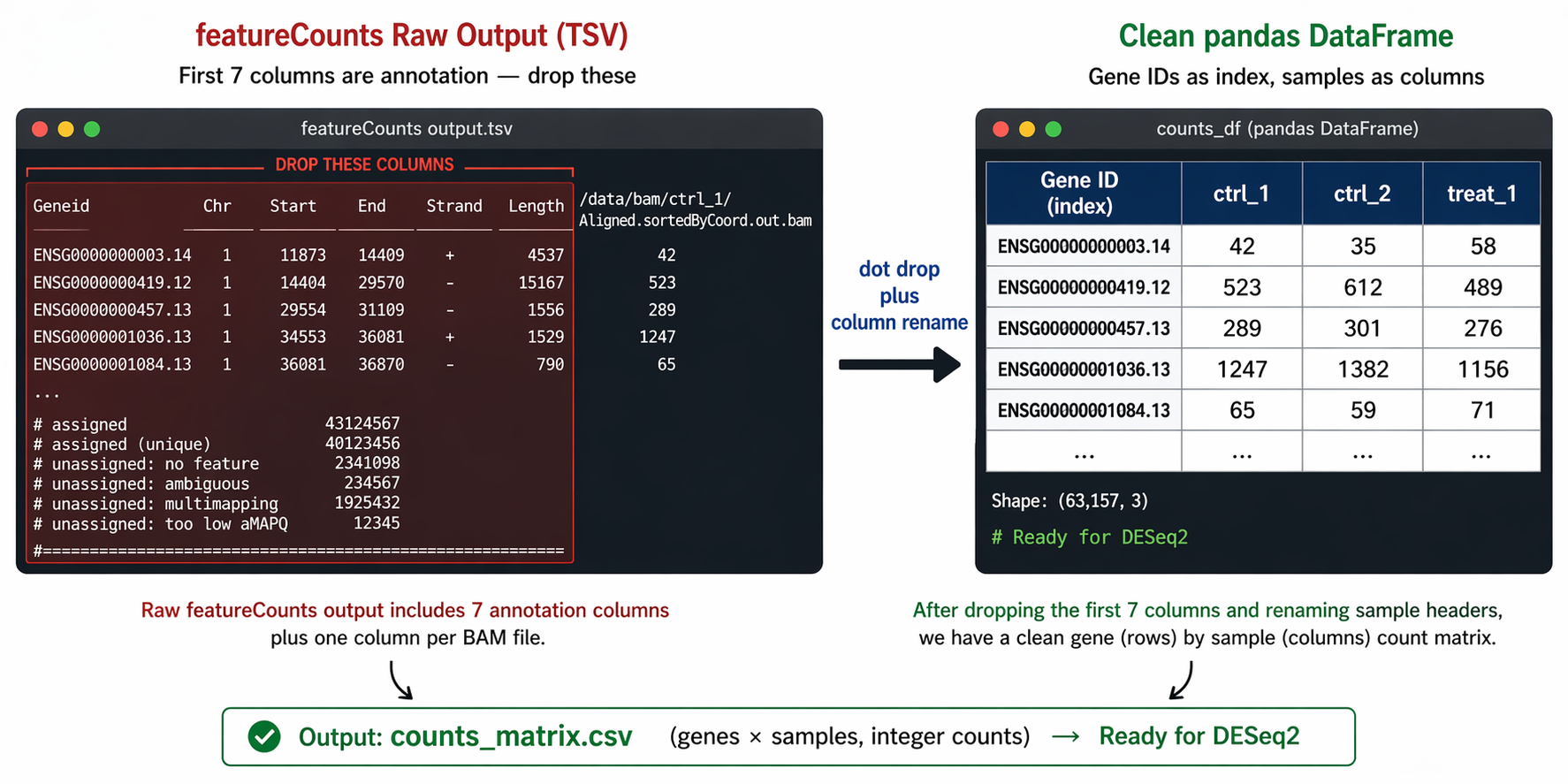Viewport: 1568px width, 784px height.
Task: Minimize the counts_df window using yellow dot
Action: tap(1027, 129)
